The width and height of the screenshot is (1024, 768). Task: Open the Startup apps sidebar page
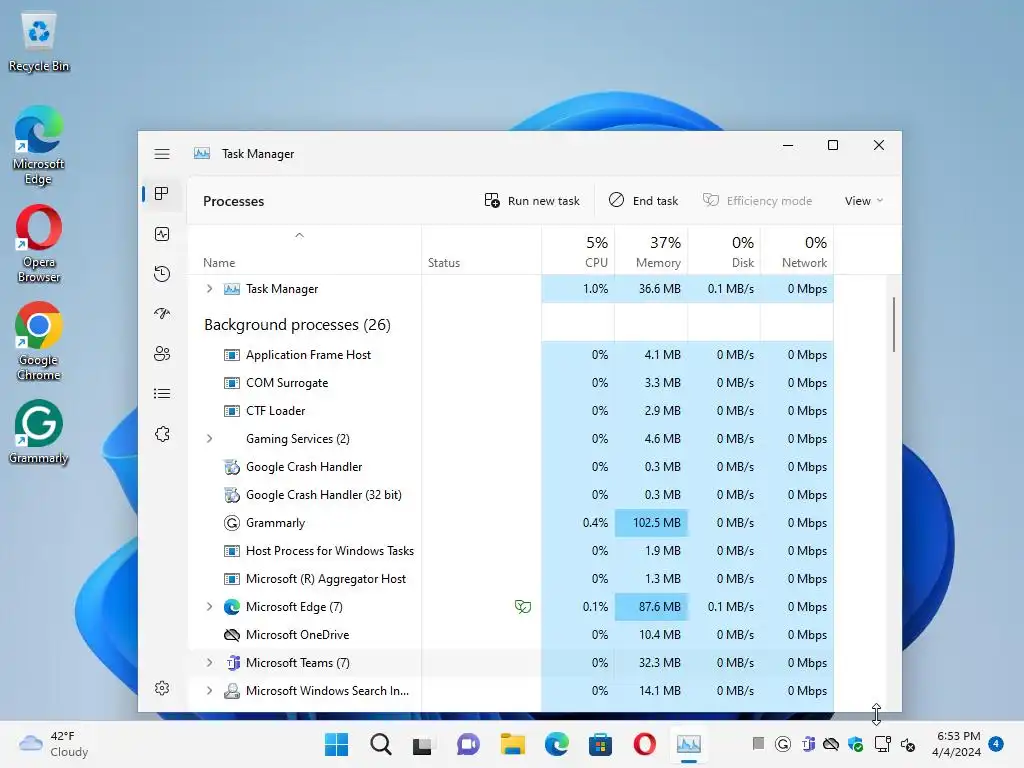pyautogui.click(x=162, y=313)
